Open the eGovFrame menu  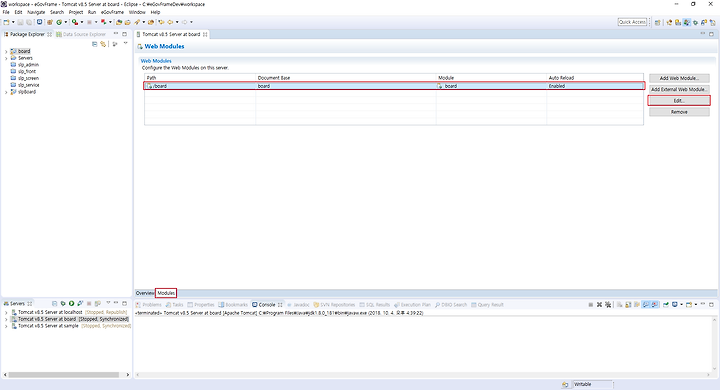click(x=112, y=12)
